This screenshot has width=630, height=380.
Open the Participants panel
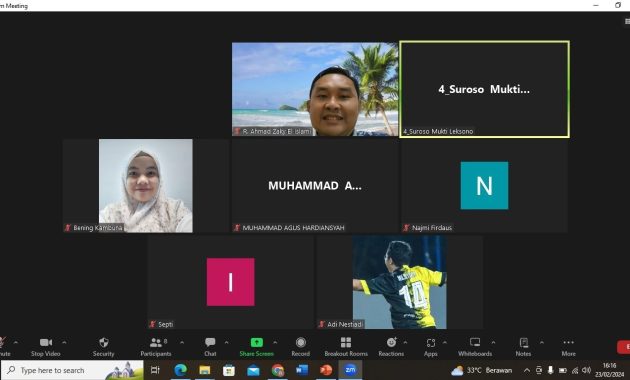coord(156,347)
